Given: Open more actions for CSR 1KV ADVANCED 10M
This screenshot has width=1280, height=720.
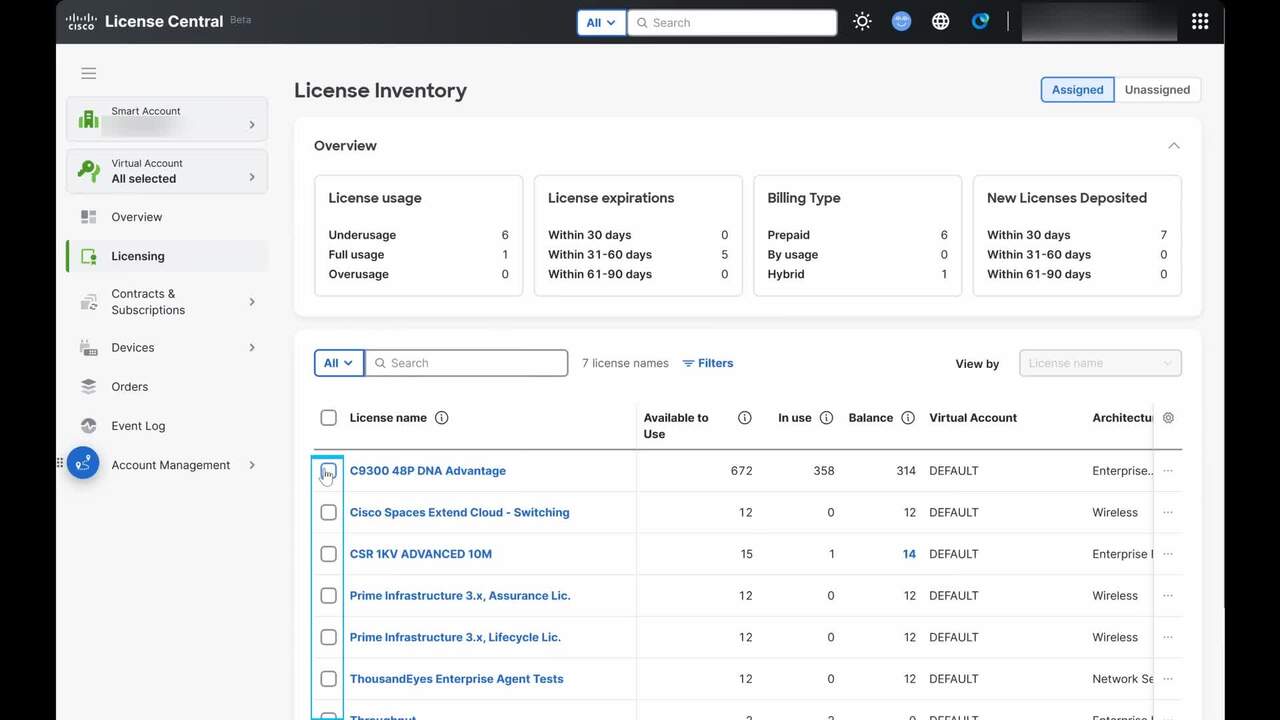Looking at the screenshot, I should tap(1168, 554).
